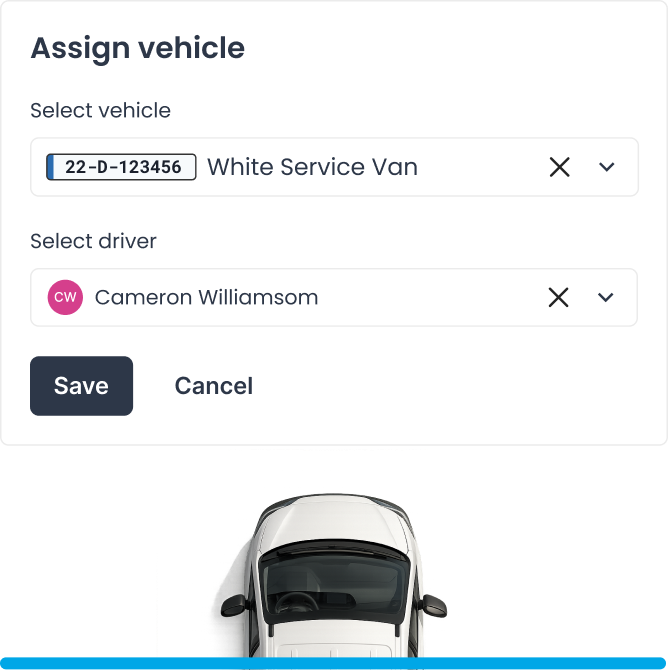Viewport: 668px width, 670px height.
Task: Open the Select driver dropdown chevron
Action: tap(606, 297)
